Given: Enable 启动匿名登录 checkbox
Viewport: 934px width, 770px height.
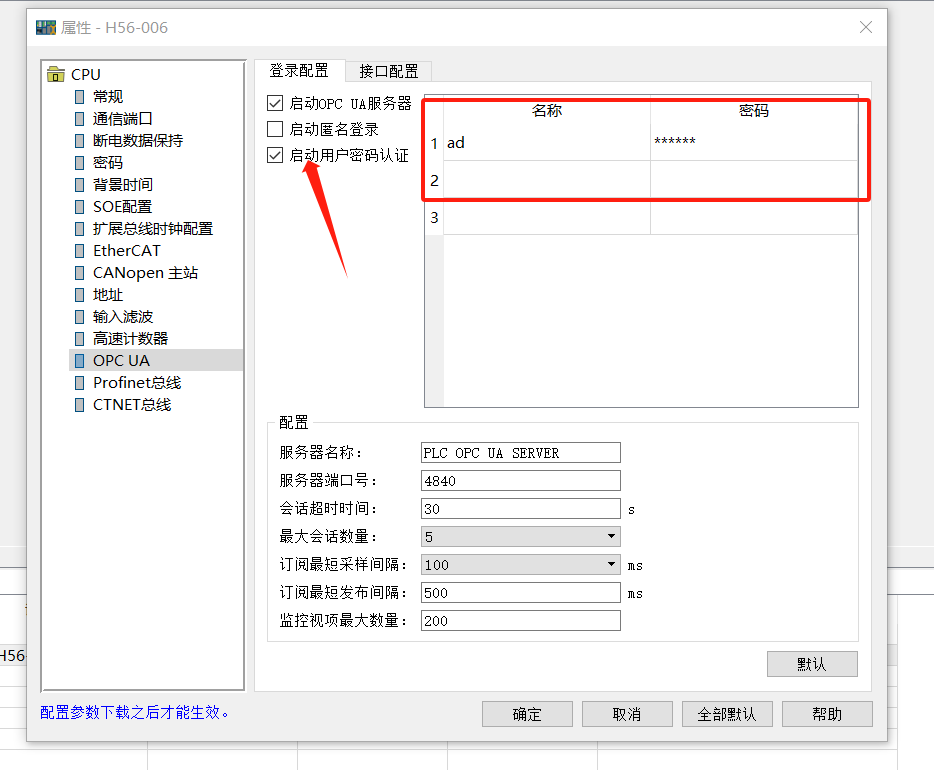Looking at the screenshot, I should click(275, 129).
